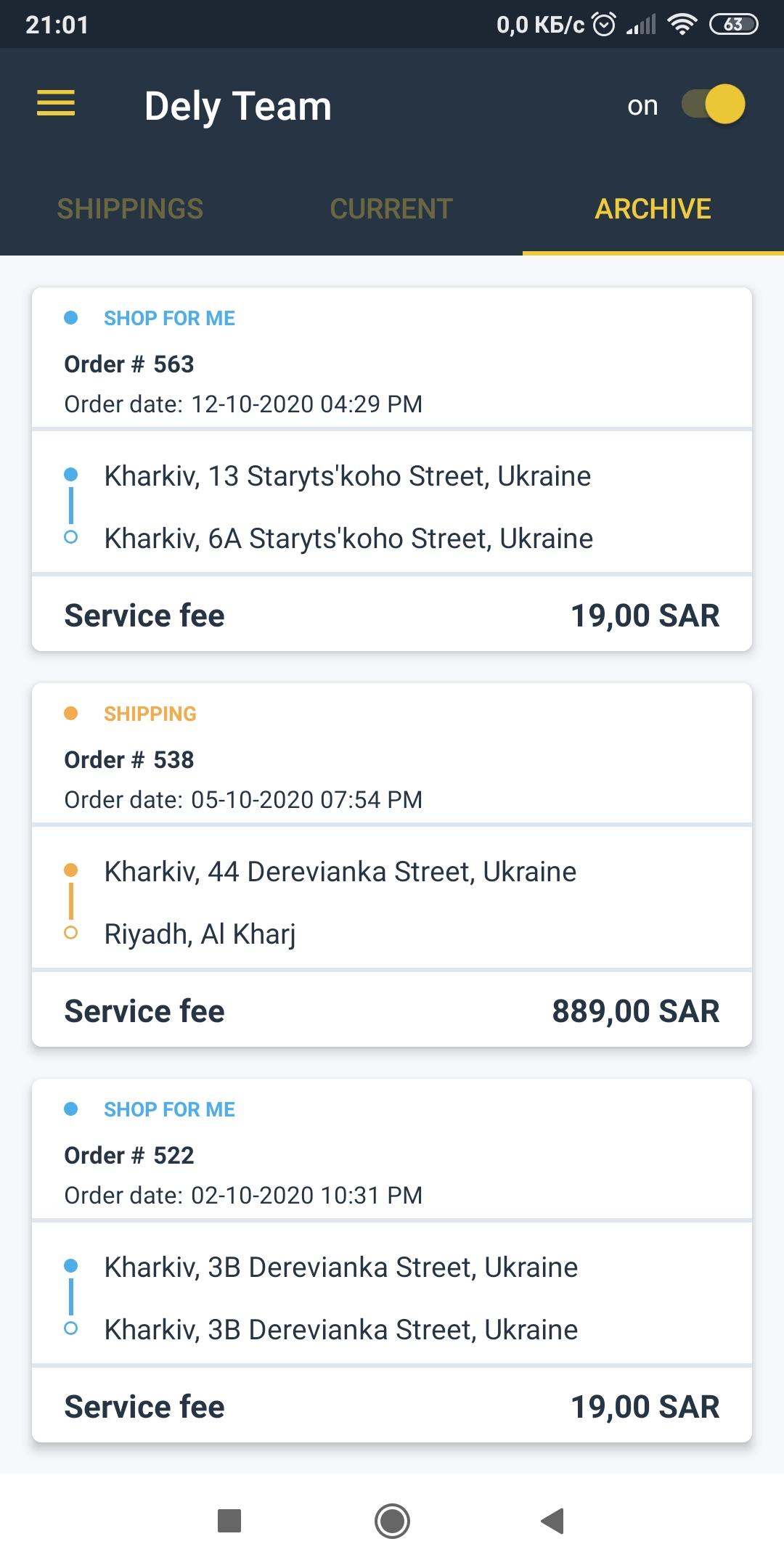Select pickup address 13 Staryts'koho Street
784x1568 pixels.
coord(348,476)
